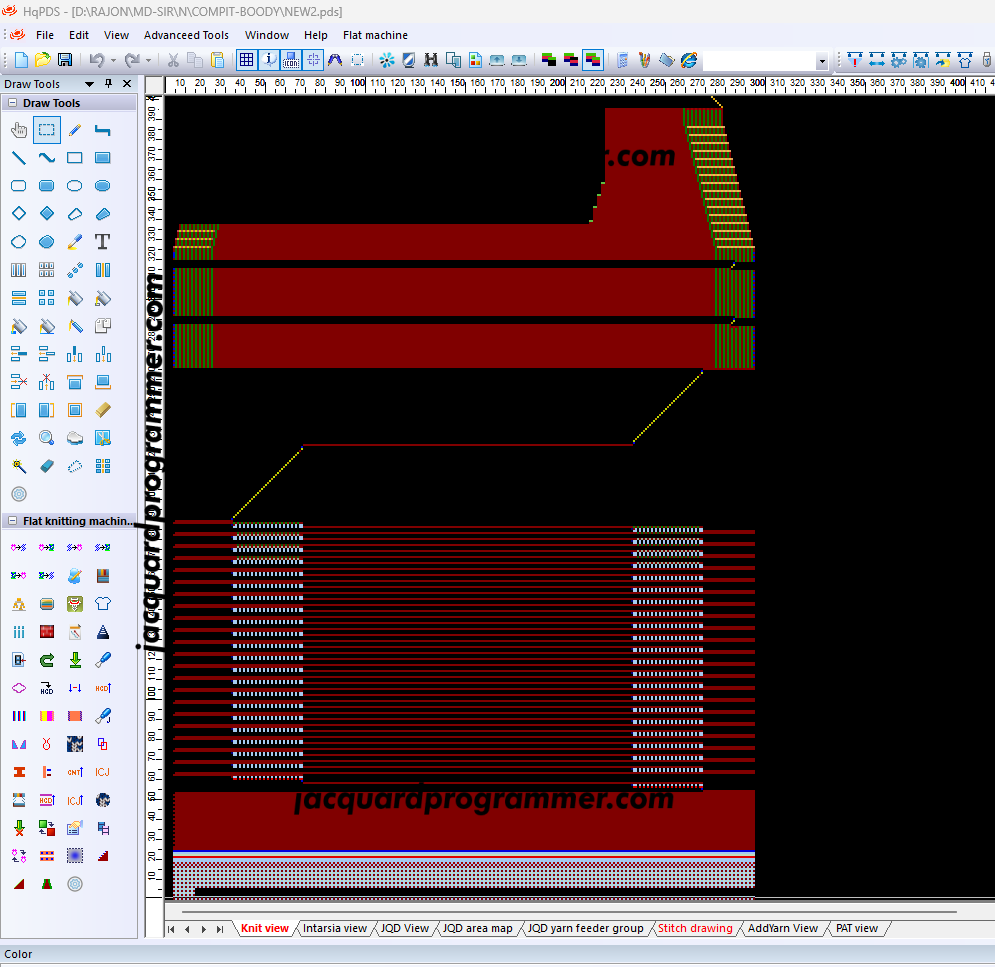Click the Save floppy disk icon
This screenshot has width=995, height=967.
pos(65,60)
